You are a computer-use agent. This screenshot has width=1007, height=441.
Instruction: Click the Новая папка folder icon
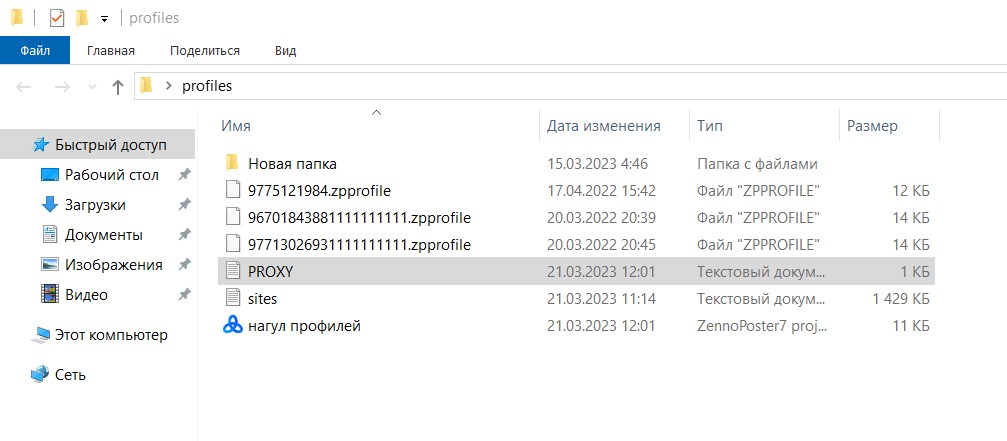pyautogui.click(x=233, y=163)
